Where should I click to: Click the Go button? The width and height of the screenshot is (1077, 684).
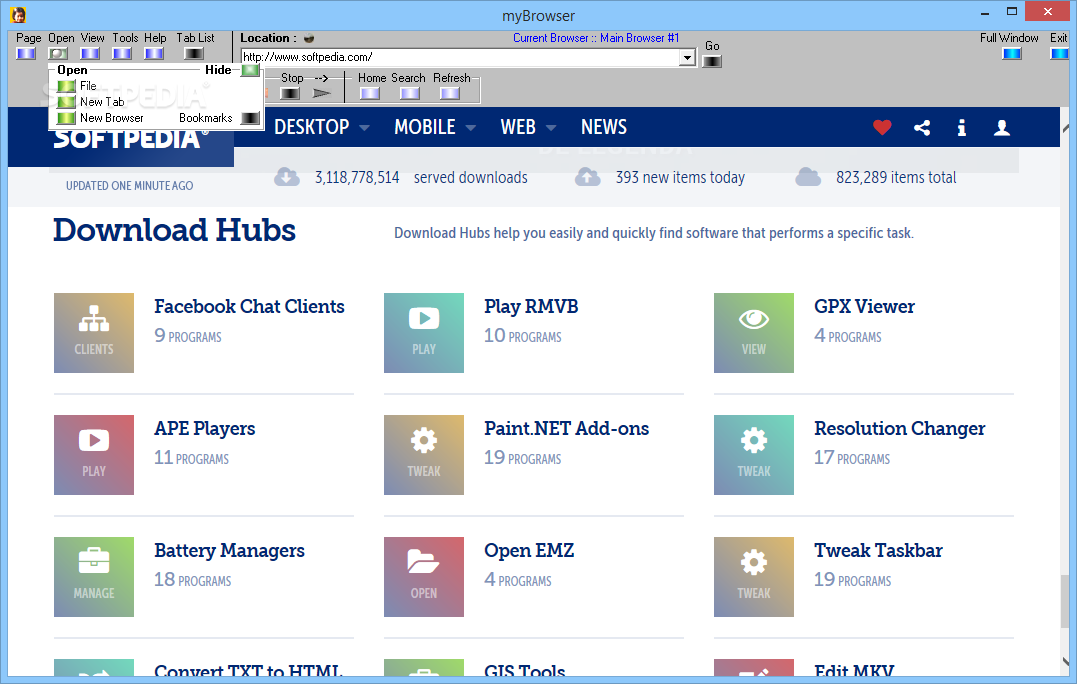[x=712, y=61]
